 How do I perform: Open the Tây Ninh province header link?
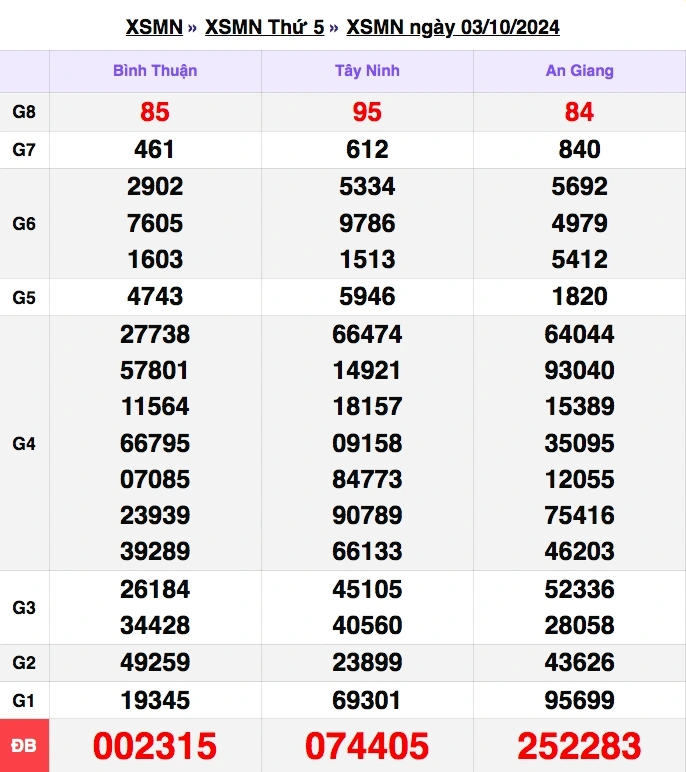367,71
